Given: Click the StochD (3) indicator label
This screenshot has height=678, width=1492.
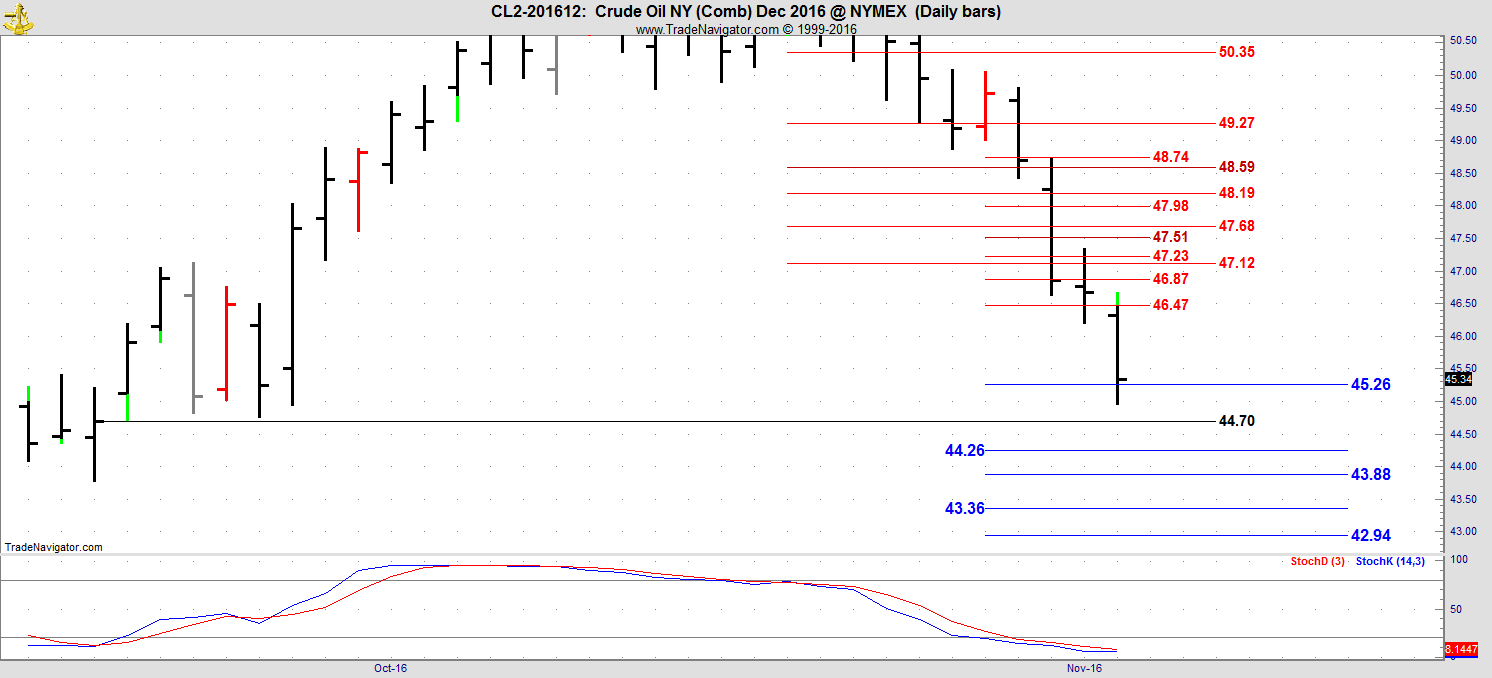Looking at the screenshot, I should [x=1317, y=562].
